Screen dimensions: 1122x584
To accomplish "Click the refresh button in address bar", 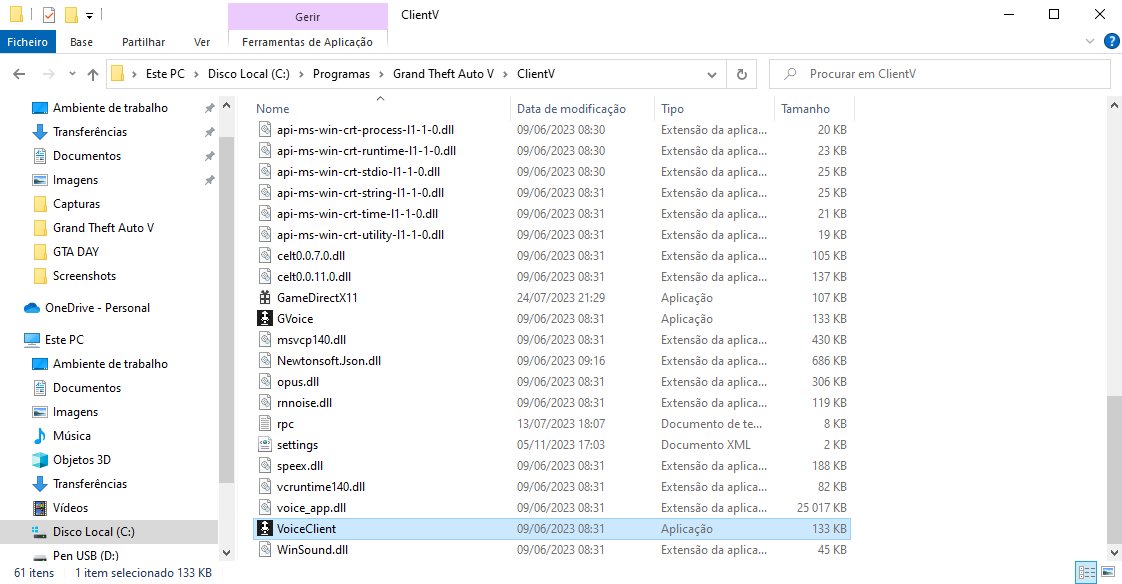I will pyautogui.click(x=741, y=74).
